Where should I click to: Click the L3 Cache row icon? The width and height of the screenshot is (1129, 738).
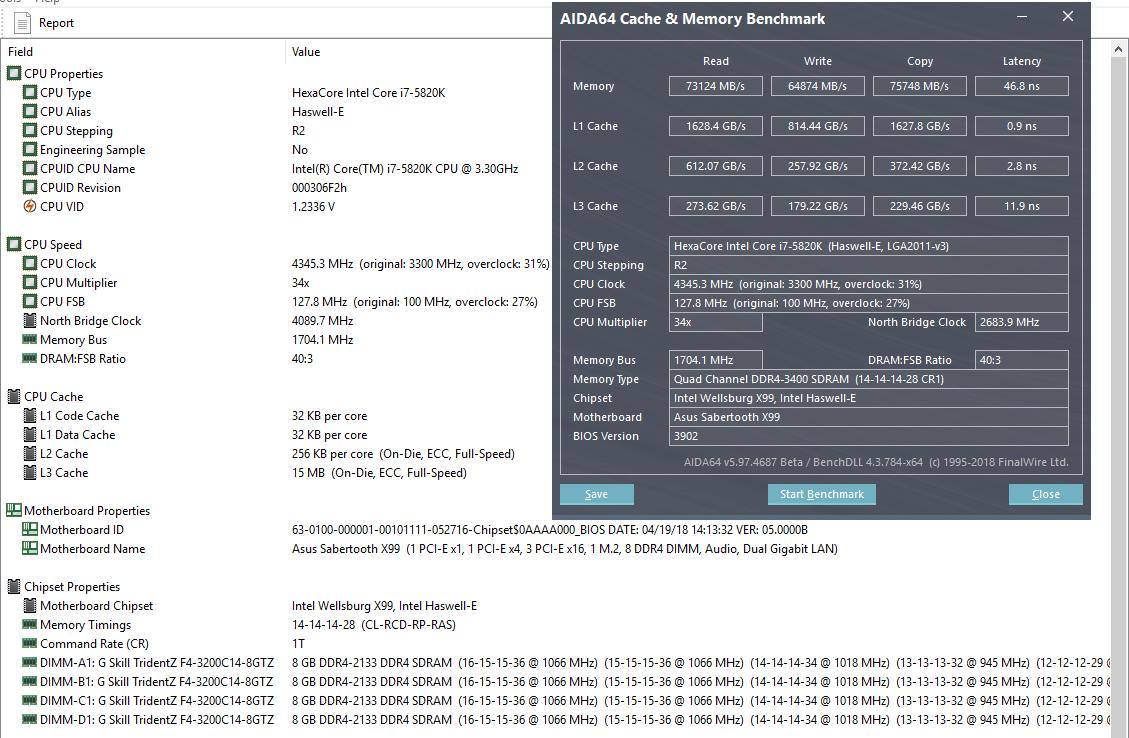30,472
